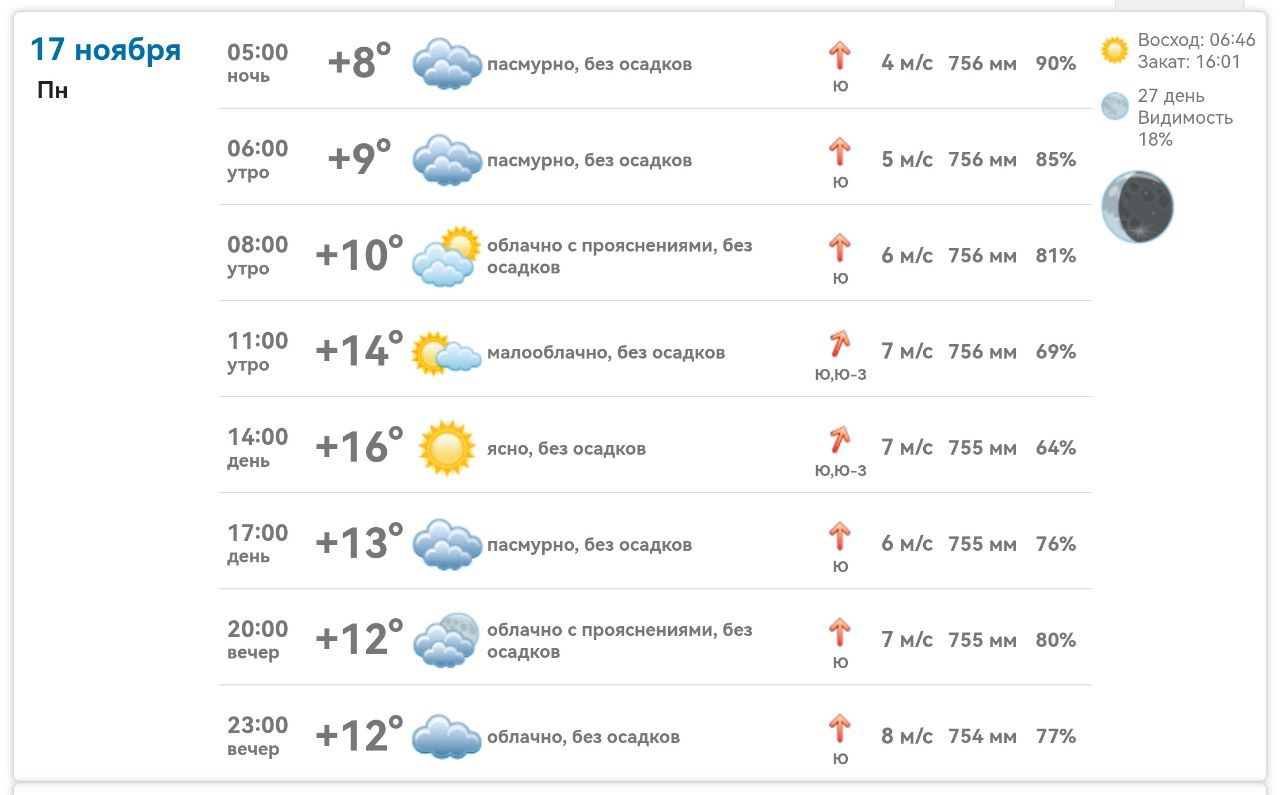Screen dimensions: 1280x795
Task: Click the large moon phase image
Action: 1137,206
